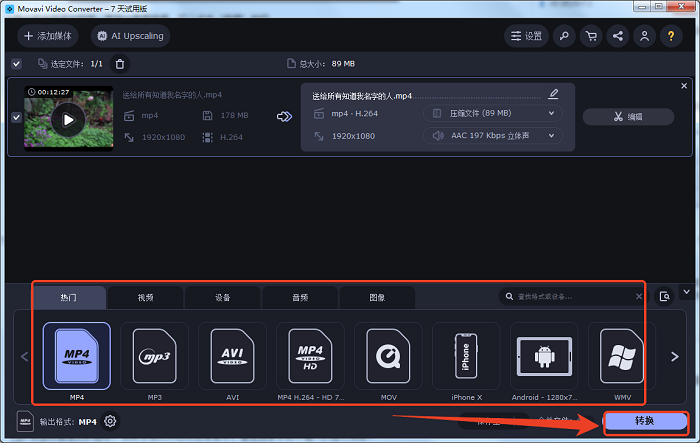Click the source file size 178 MB
Viewport: 700px width, 443px height.
pos(234,115)
